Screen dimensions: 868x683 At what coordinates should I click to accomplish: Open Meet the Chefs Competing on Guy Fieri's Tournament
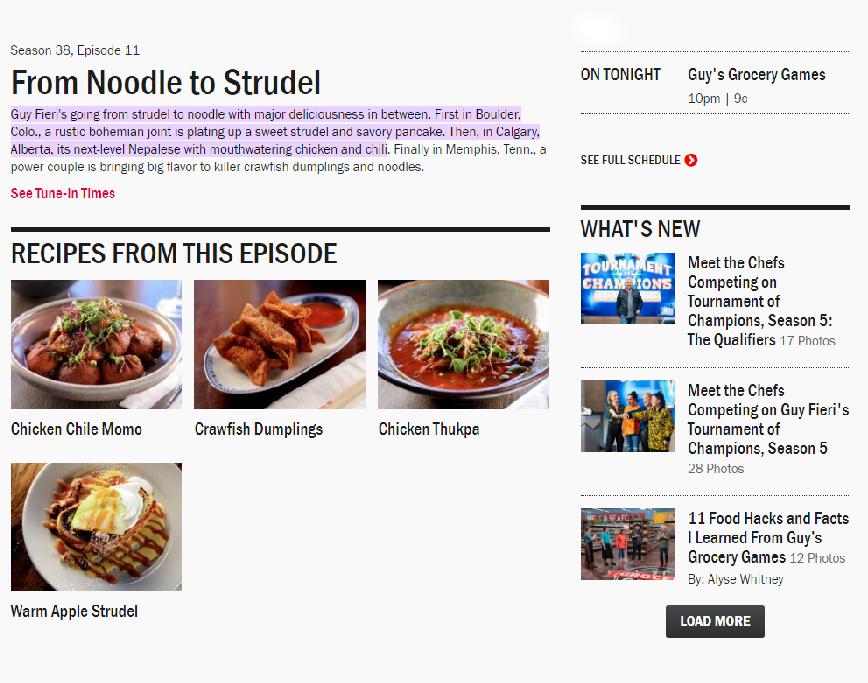(768, 419)
